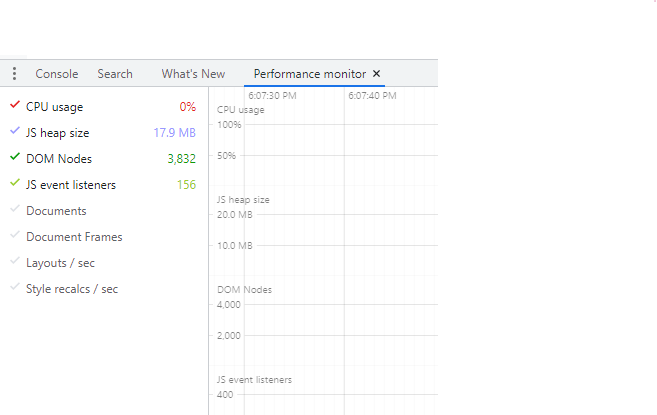This screenshot has height=415, width=657.
Task: Click the JS heap size chart title
Action: 243,200
